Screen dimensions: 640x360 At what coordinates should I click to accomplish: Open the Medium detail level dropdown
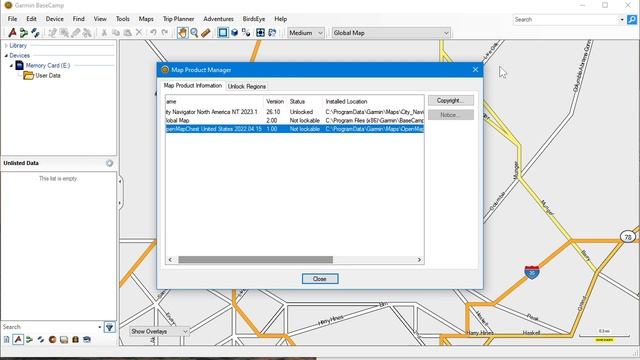[306, 33]
